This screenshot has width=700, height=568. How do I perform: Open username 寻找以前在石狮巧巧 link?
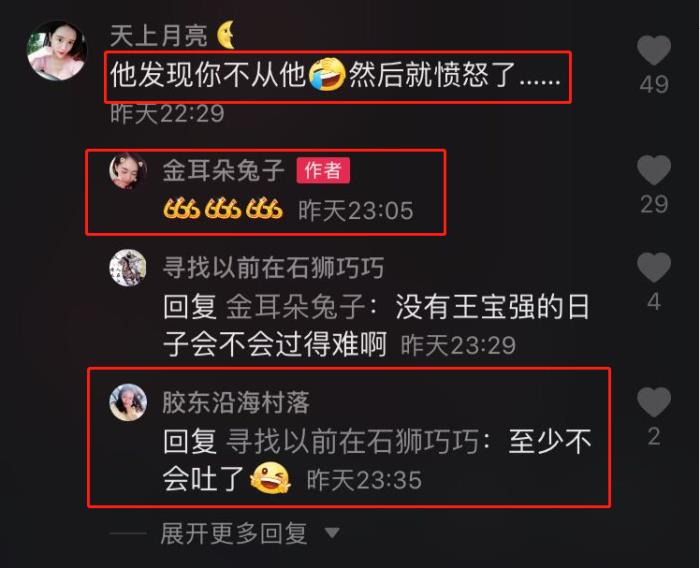273,267
